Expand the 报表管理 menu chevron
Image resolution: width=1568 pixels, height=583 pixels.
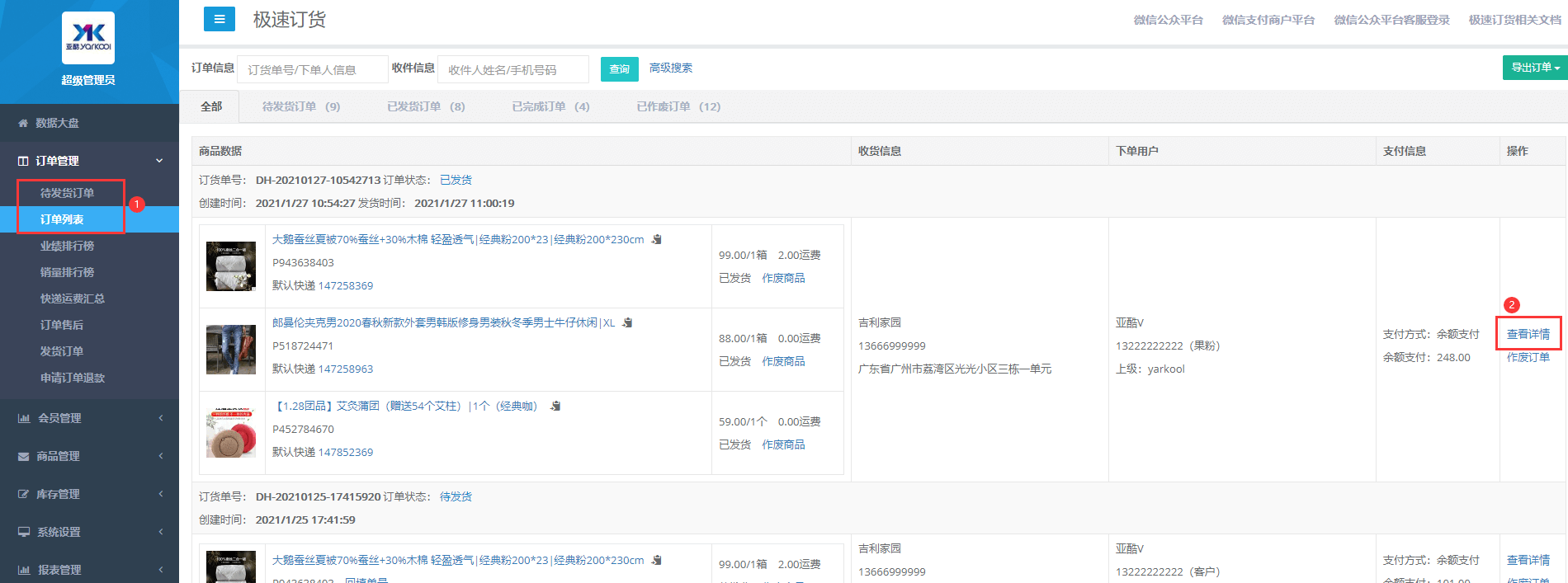pyautogui.click(x=161, y=570)
